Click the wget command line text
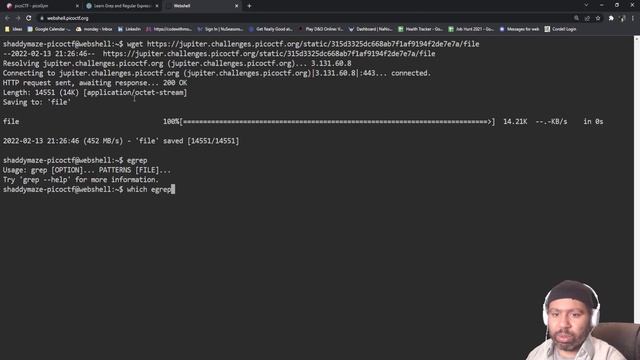The height and width of the screenshot is (360, 640). coord(303,44)
